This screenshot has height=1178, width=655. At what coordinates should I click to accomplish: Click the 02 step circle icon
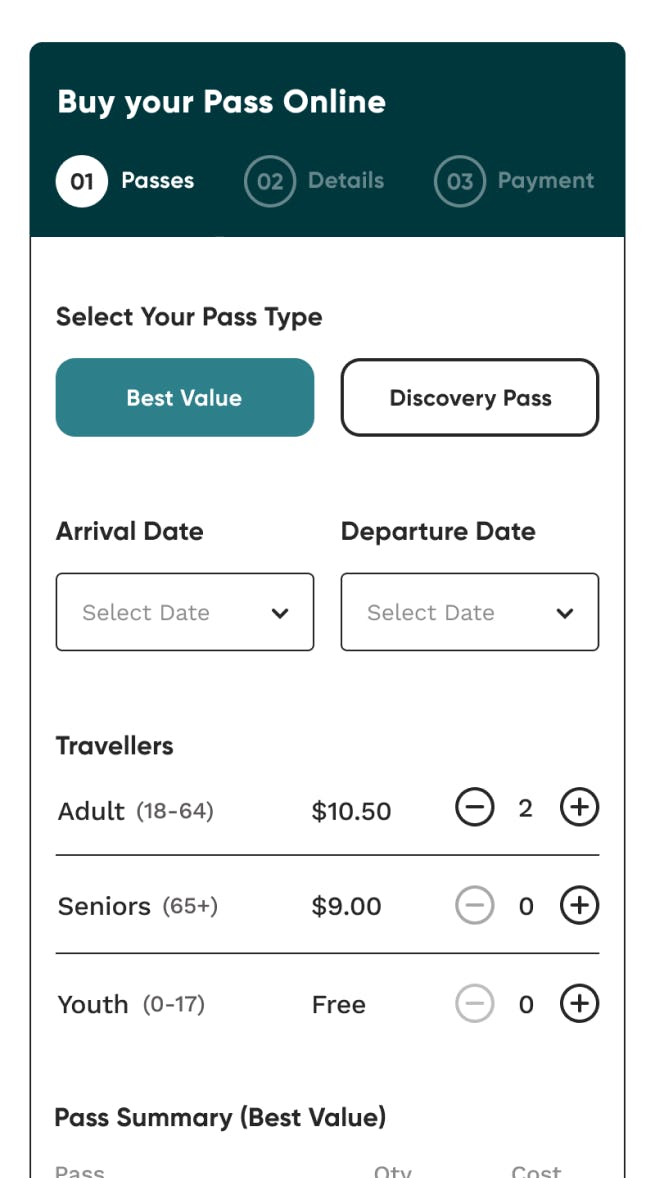coord(270,181)
